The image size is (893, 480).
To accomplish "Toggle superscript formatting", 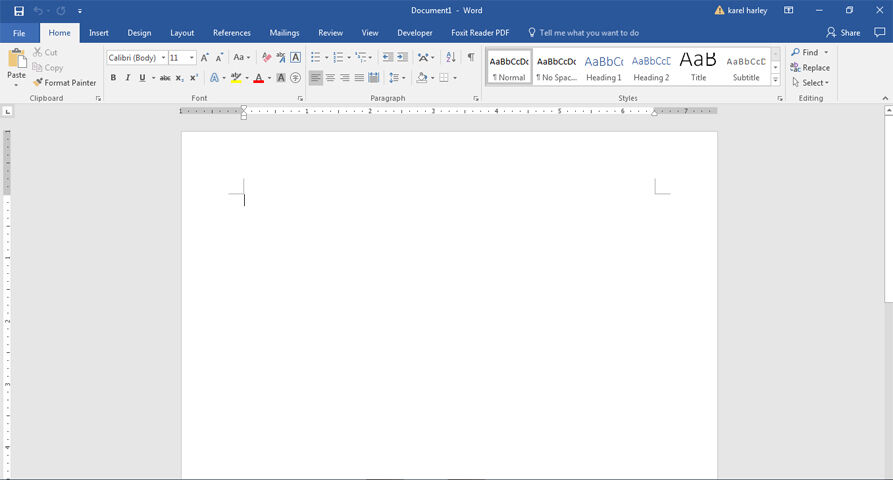I will point(194,77).
